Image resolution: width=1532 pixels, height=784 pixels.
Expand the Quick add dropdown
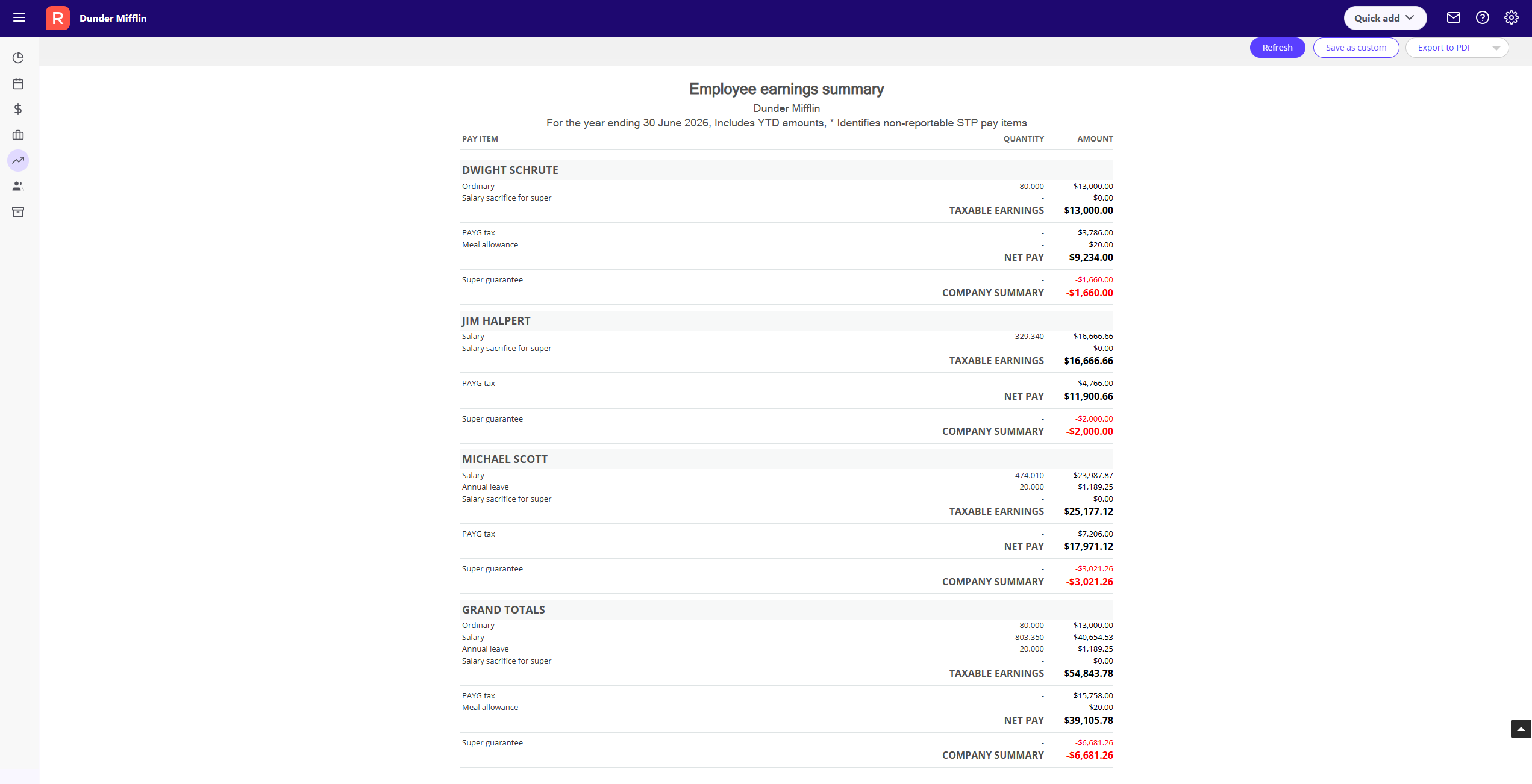click(1385, 18)
